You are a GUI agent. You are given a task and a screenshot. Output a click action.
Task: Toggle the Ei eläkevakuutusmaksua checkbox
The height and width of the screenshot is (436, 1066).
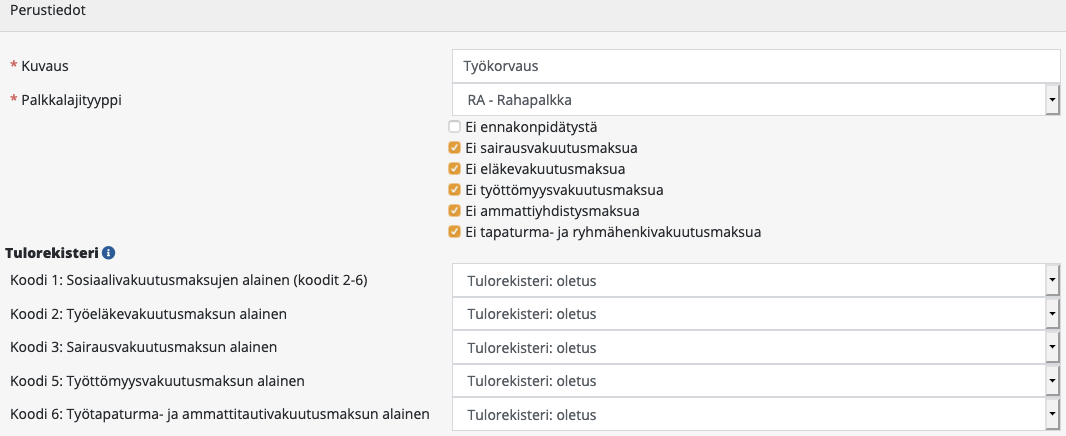pos(455,169)
